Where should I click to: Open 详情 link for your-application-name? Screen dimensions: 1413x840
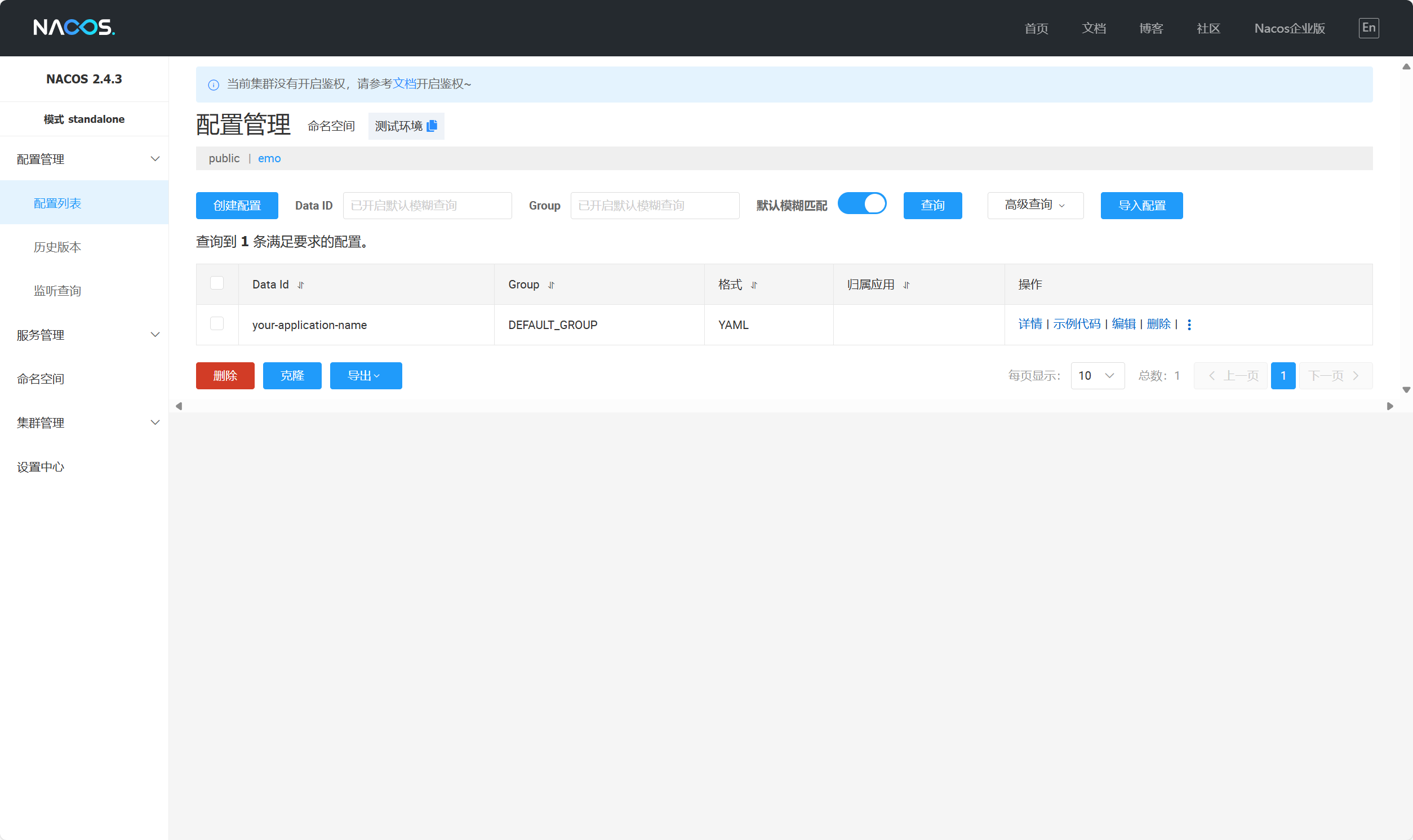click(x=1029, y=324)
